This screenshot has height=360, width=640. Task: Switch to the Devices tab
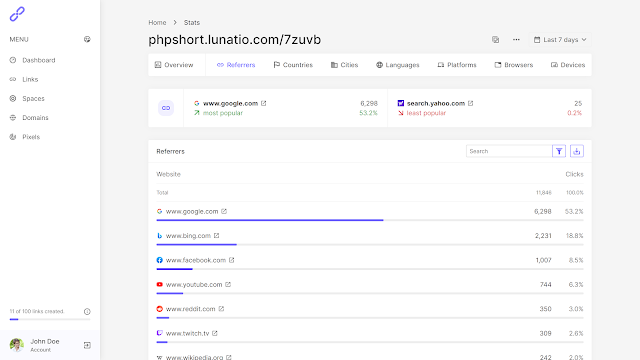(568, 65)
